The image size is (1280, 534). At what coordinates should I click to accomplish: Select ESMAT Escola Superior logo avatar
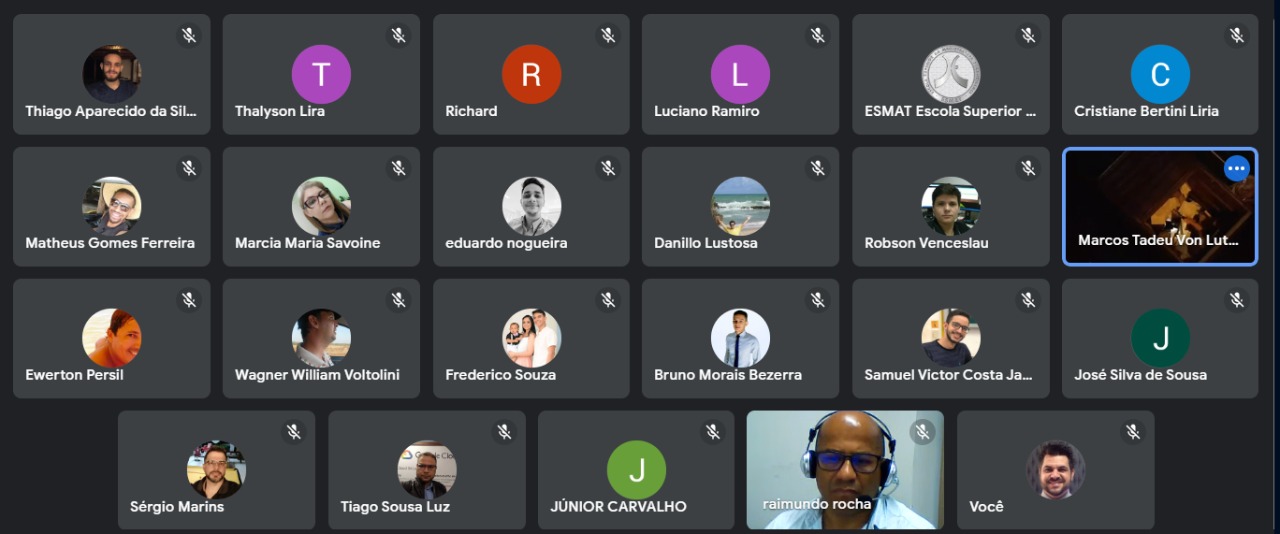[x=950, y=74]
